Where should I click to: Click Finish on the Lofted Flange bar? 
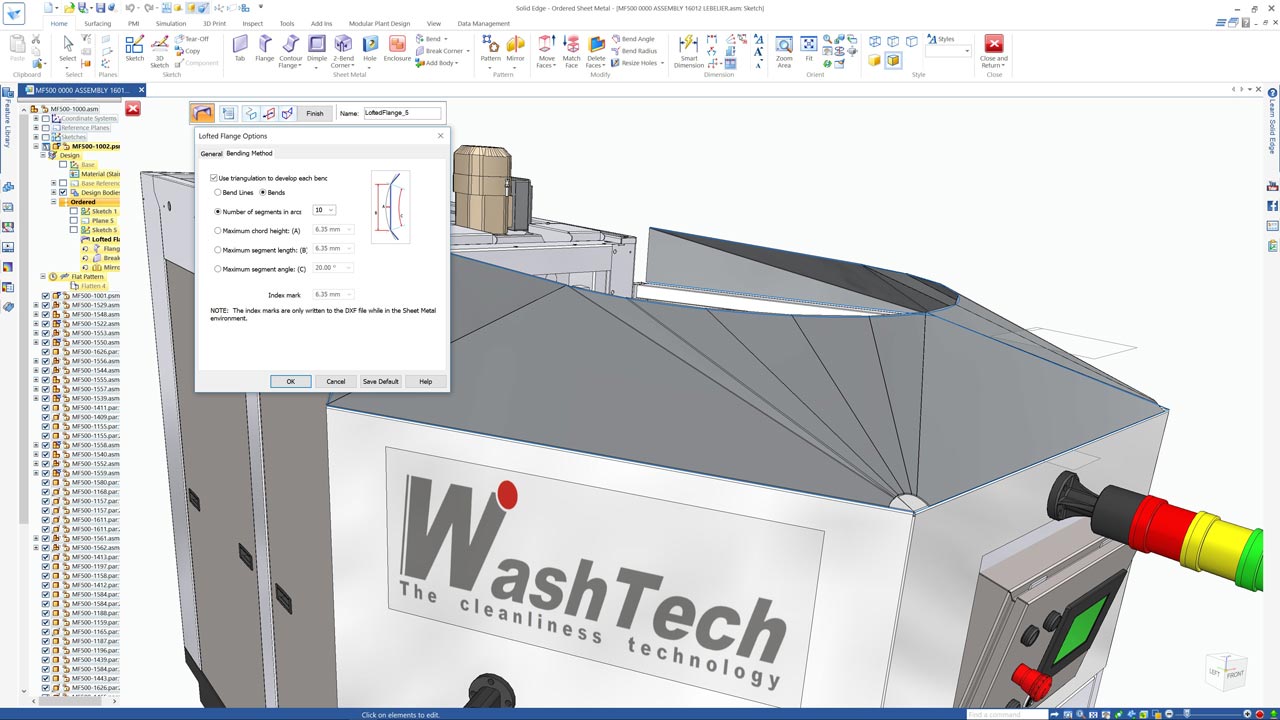(x=314, y=113)
